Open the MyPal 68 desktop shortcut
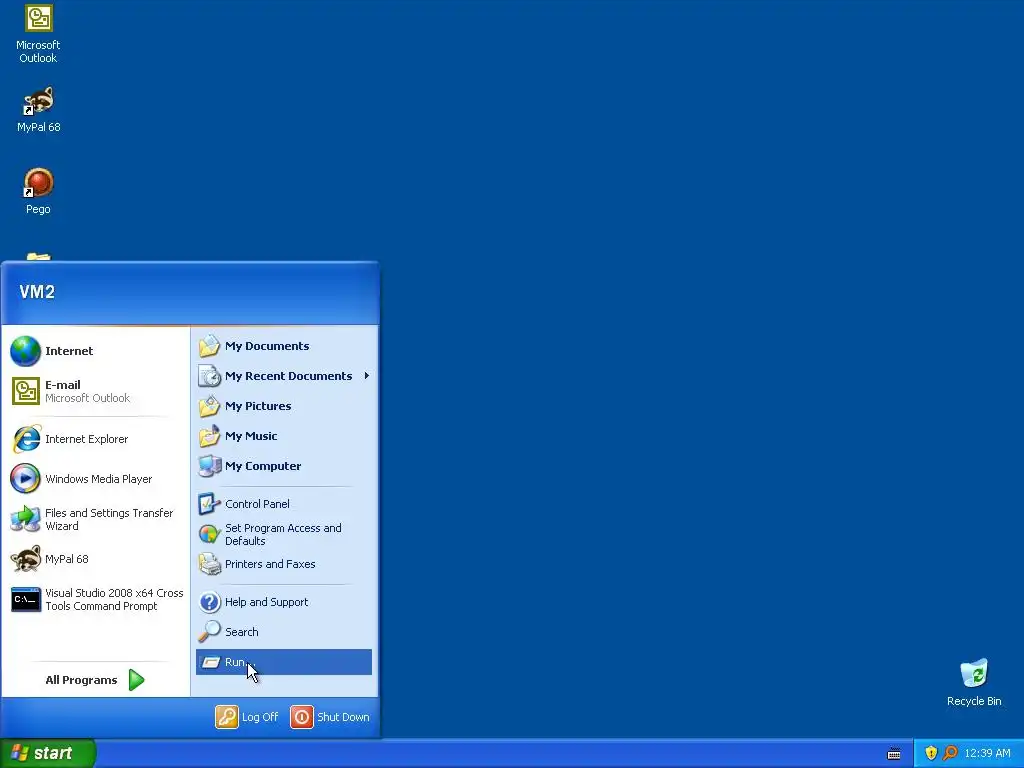 (x=39, y=110)
